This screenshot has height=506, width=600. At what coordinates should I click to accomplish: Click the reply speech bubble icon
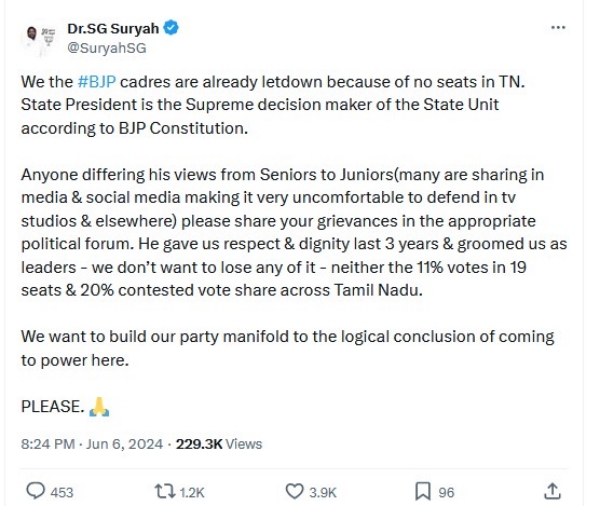pos(35,491)
